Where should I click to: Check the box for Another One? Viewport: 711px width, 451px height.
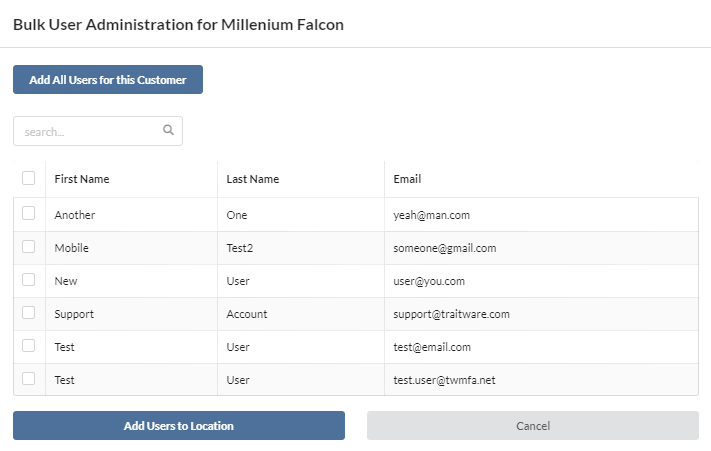point(29,213)
